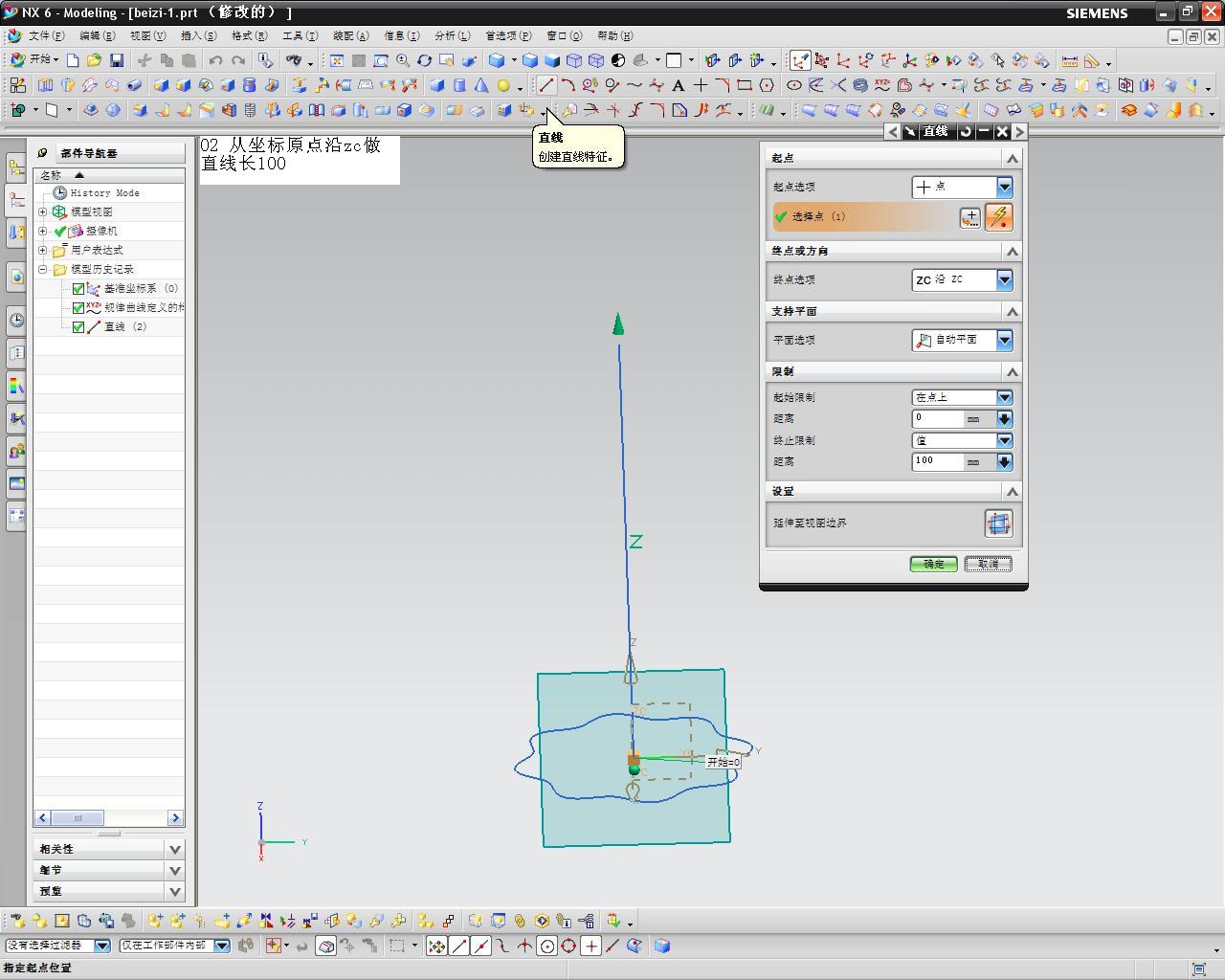Open the 终点选项 ZC dropdown
The height and width of the screenshot is (980, 1225).
point(1004,279)
